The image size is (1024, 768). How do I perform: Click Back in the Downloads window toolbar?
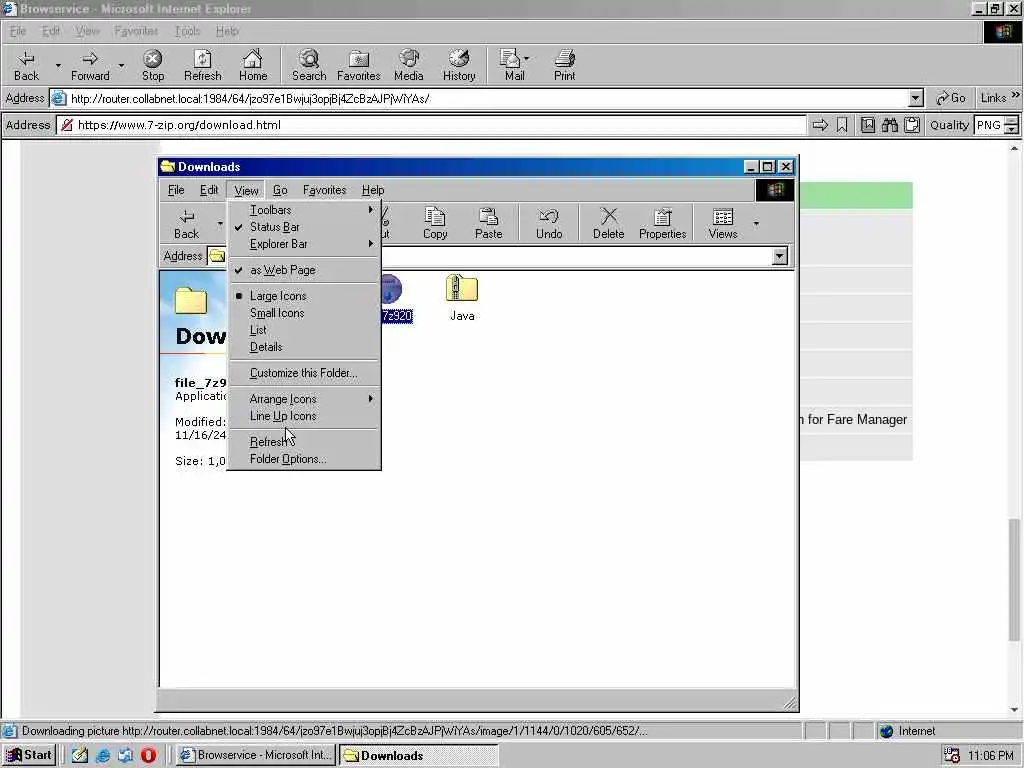point(187,223)
